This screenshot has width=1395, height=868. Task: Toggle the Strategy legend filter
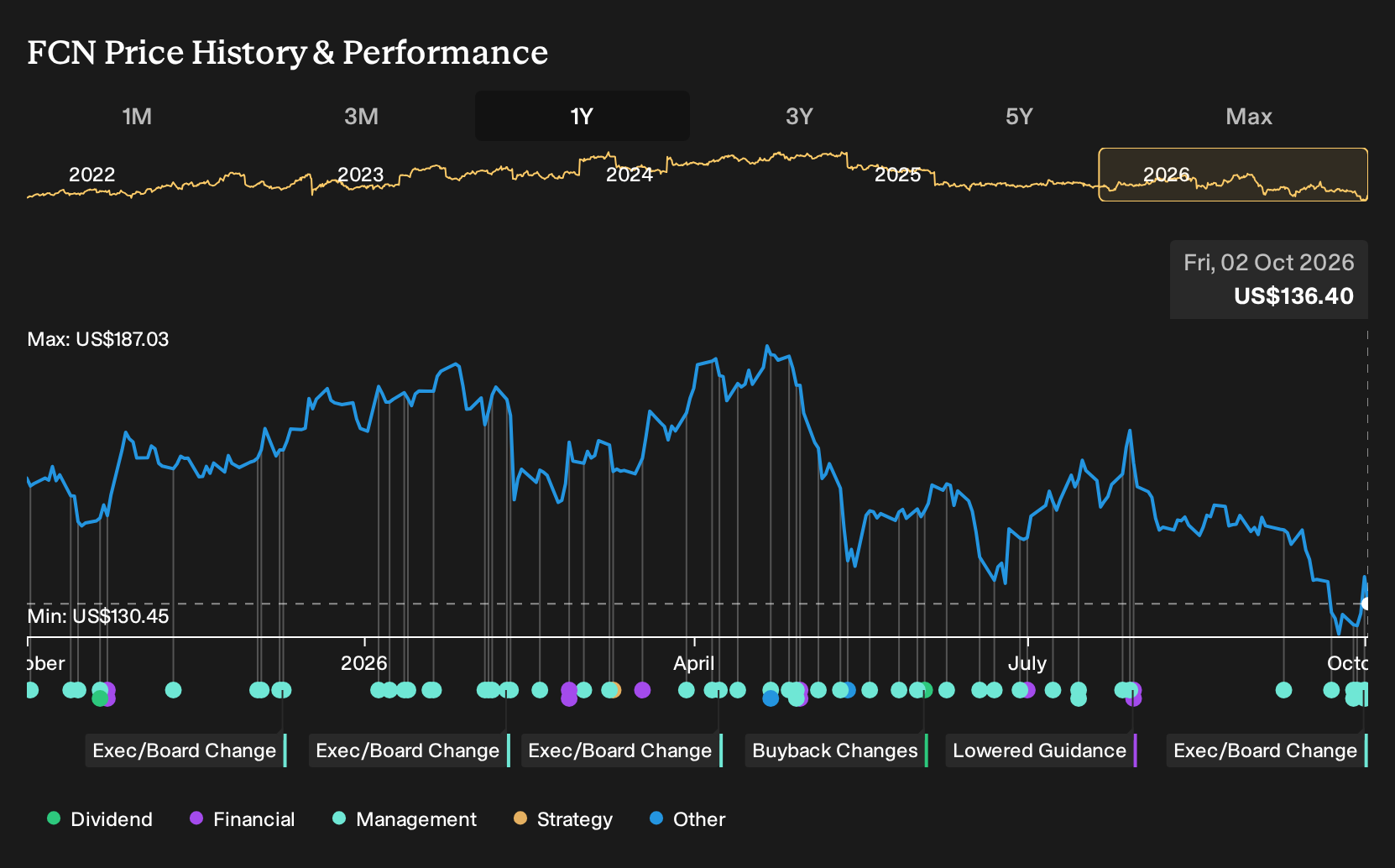563,819
